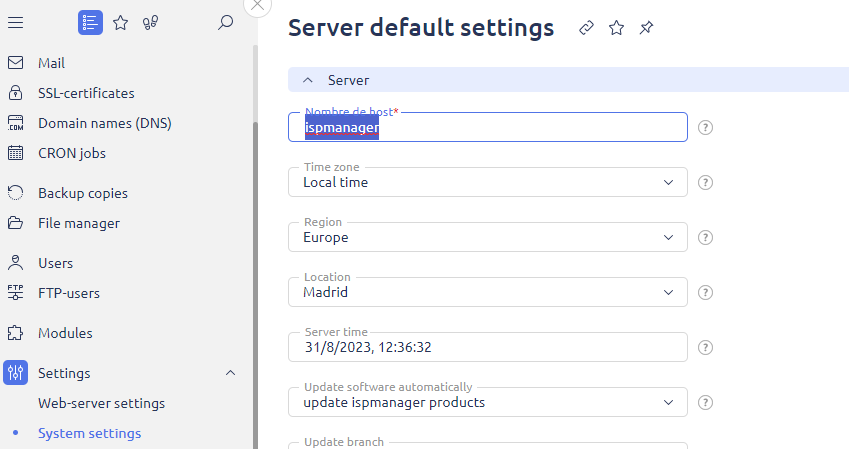849x449 pixels.
Task: Show help for Update software automatically
Action: [705, 402]
